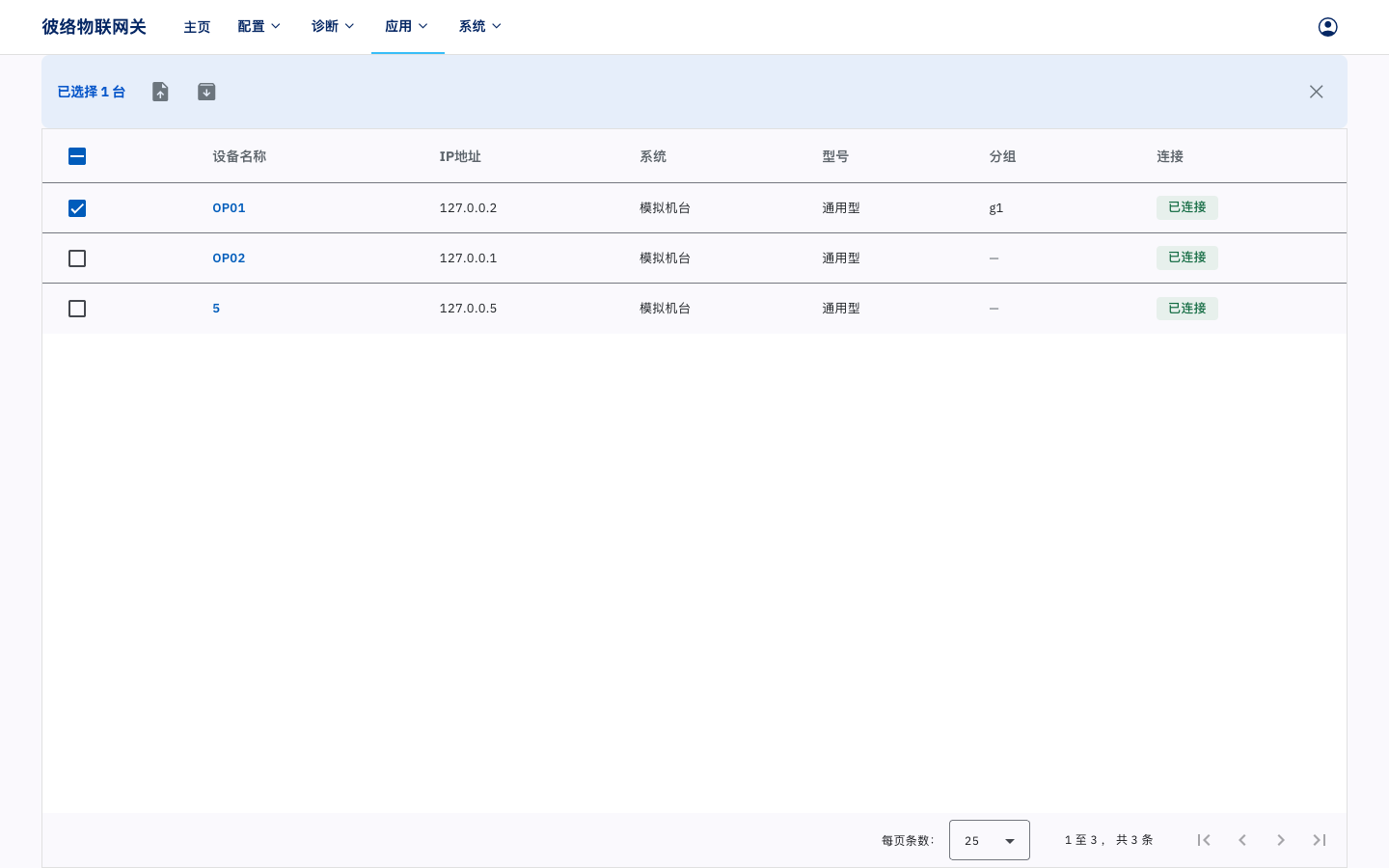This screenshot has height=868, width=1389.
Task: Click 已连接 status badge for device 5
Action: click(1187, 309)
